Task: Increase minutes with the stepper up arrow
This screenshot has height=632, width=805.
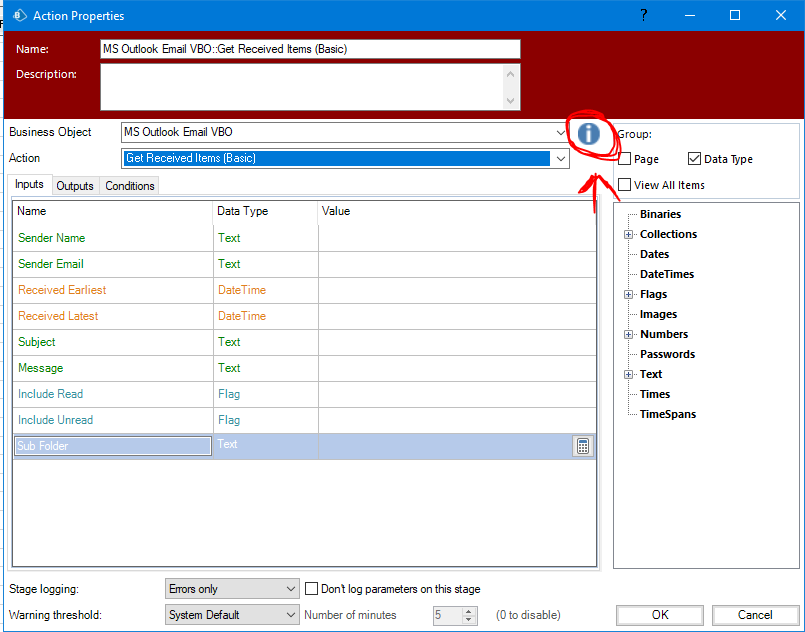Action: pos(469,611)
